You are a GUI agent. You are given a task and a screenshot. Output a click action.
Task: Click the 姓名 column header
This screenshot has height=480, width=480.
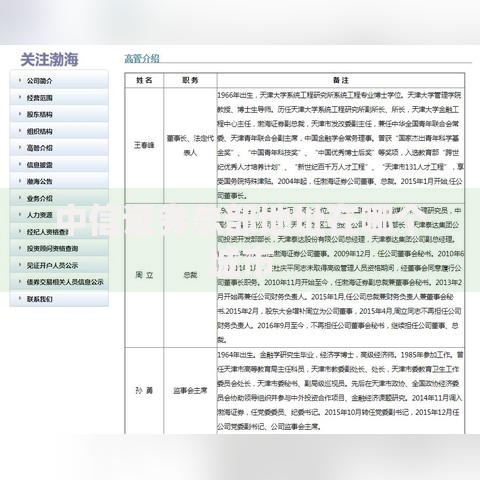pyautogui.click(x=144, y=80)
